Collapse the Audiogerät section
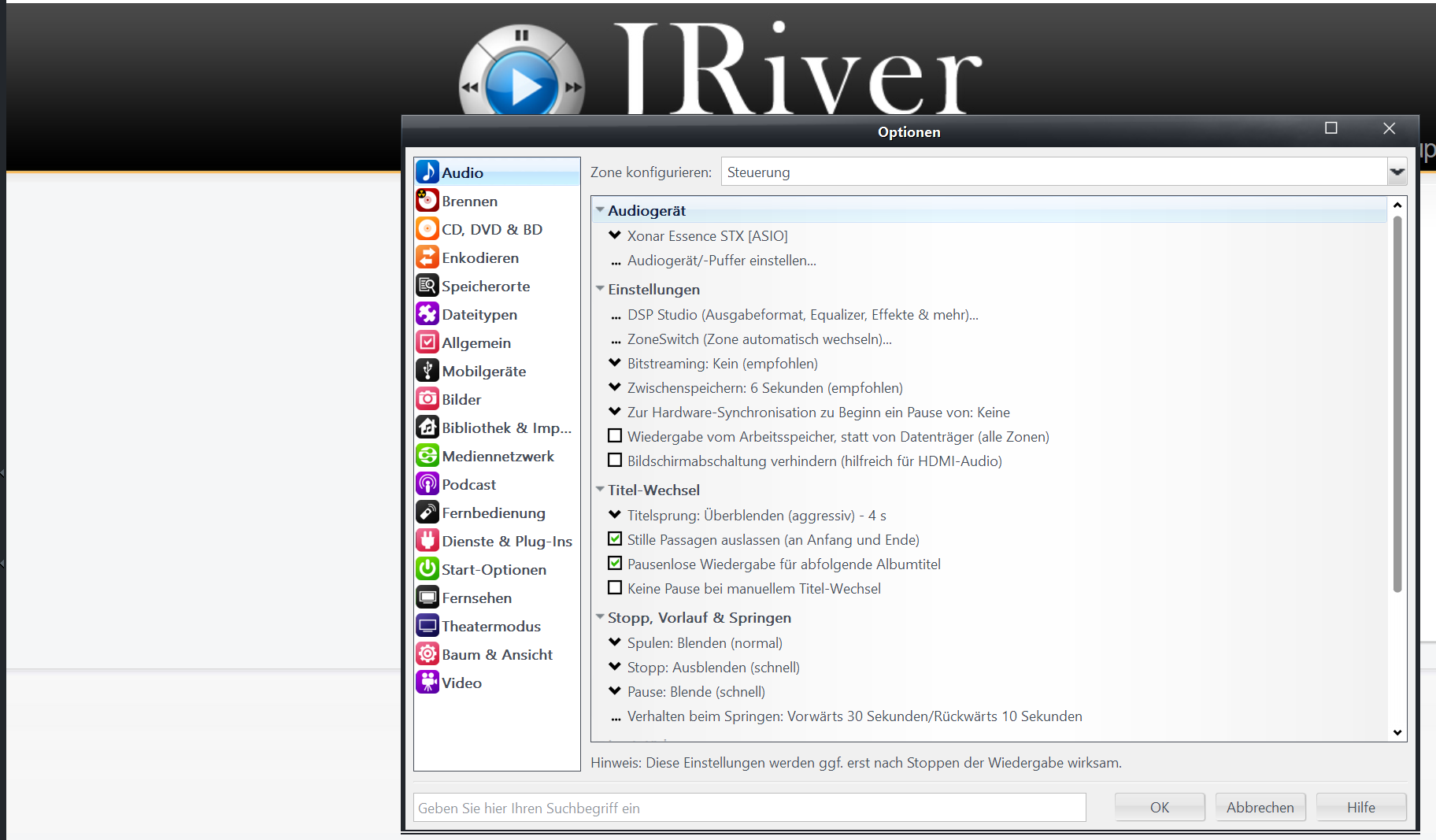The height and width of the screenshot is (840, 1436). 600,210
